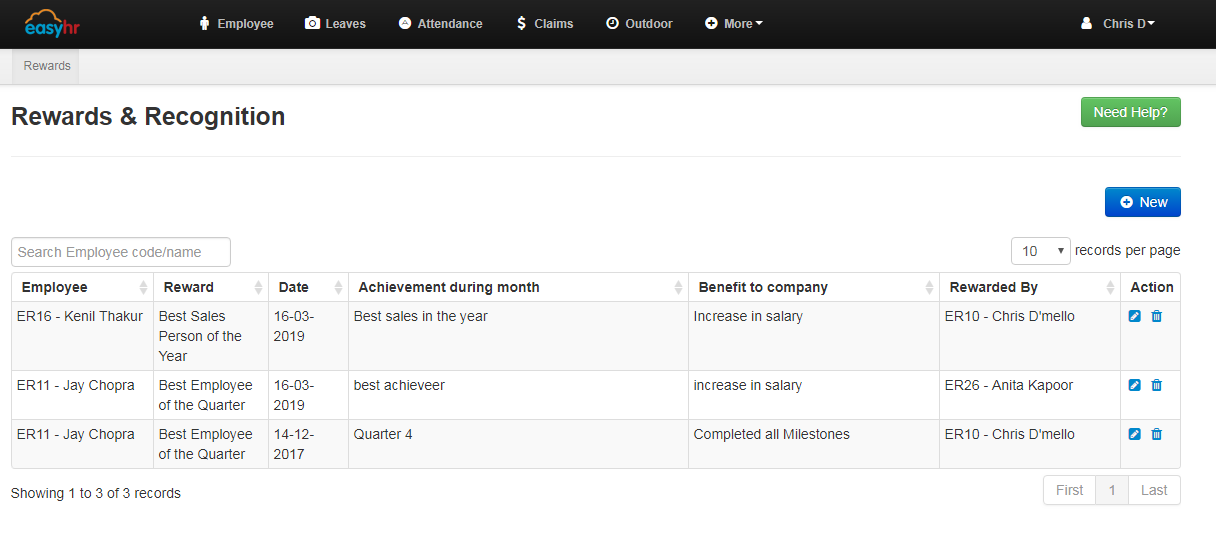Navigate to Claims
Image resolution: width=1216 pixels, height=555 pixels.
545,23
